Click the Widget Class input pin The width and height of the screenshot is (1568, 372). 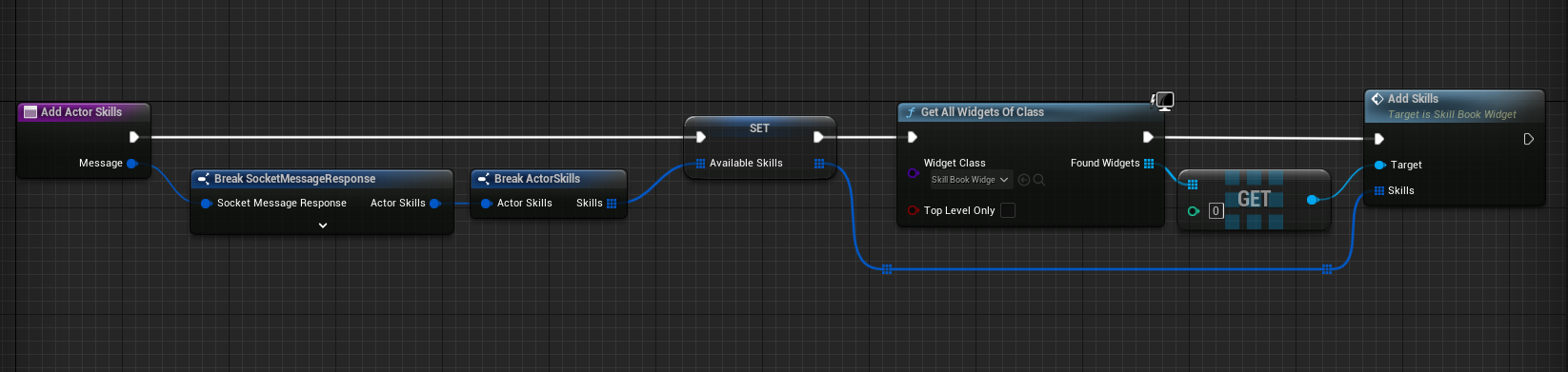[x=913, y=173]
